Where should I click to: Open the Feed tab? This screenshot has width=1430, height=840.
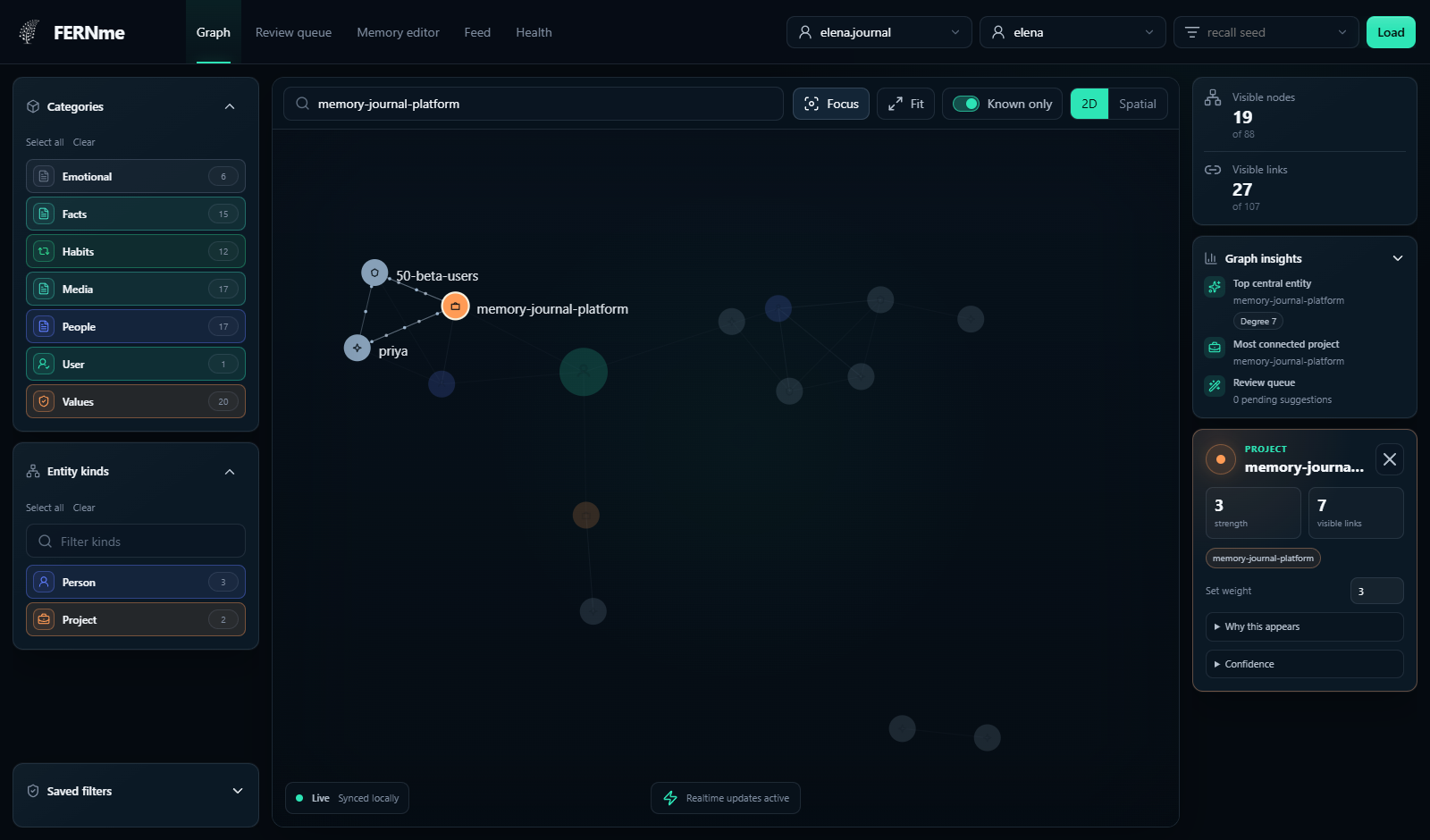477,32
